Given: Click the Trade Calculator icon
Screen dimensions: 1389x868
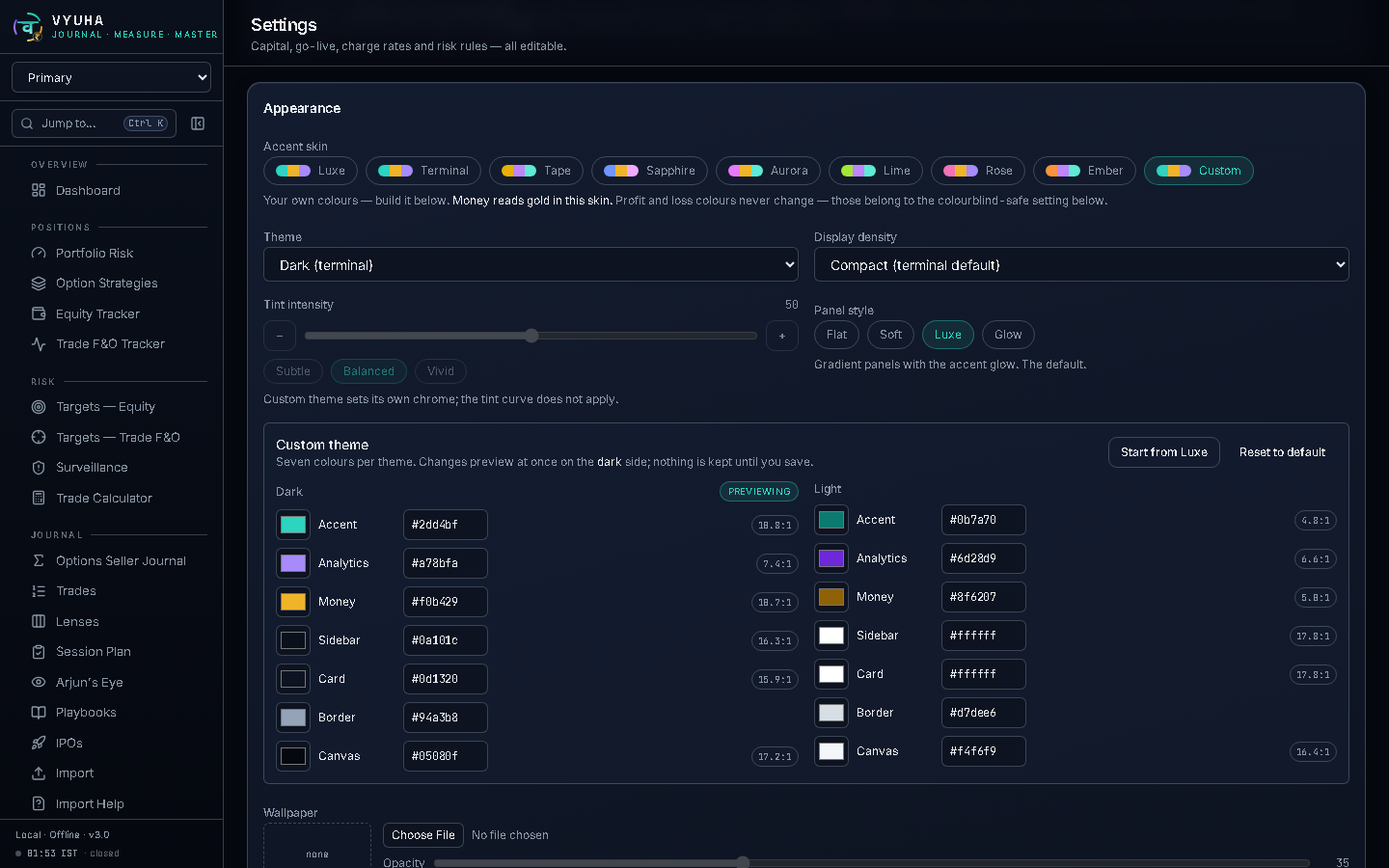Looking at the screenshot, I should pyautogui.click(x=39, y=499).
